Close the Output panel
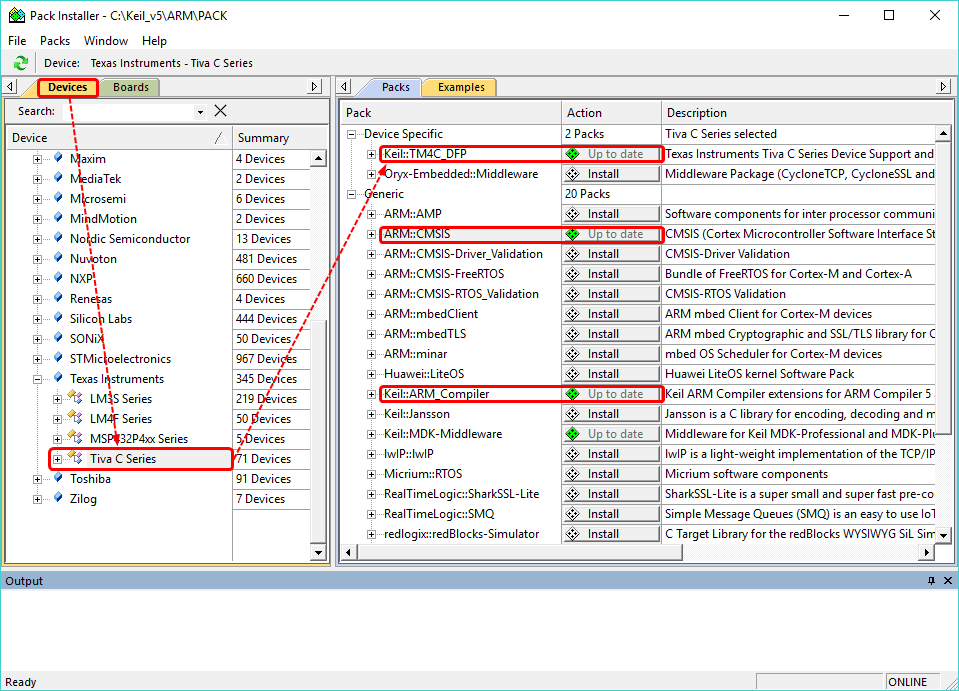 [x=947, y=581]
